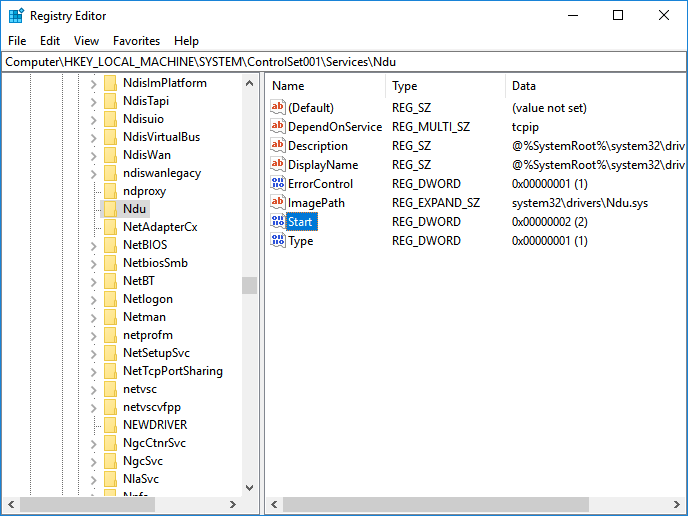This screenshot has width=688, height=516.
Task: Expand the NdisImPlatform tree node
Action: tap(93, 83)
